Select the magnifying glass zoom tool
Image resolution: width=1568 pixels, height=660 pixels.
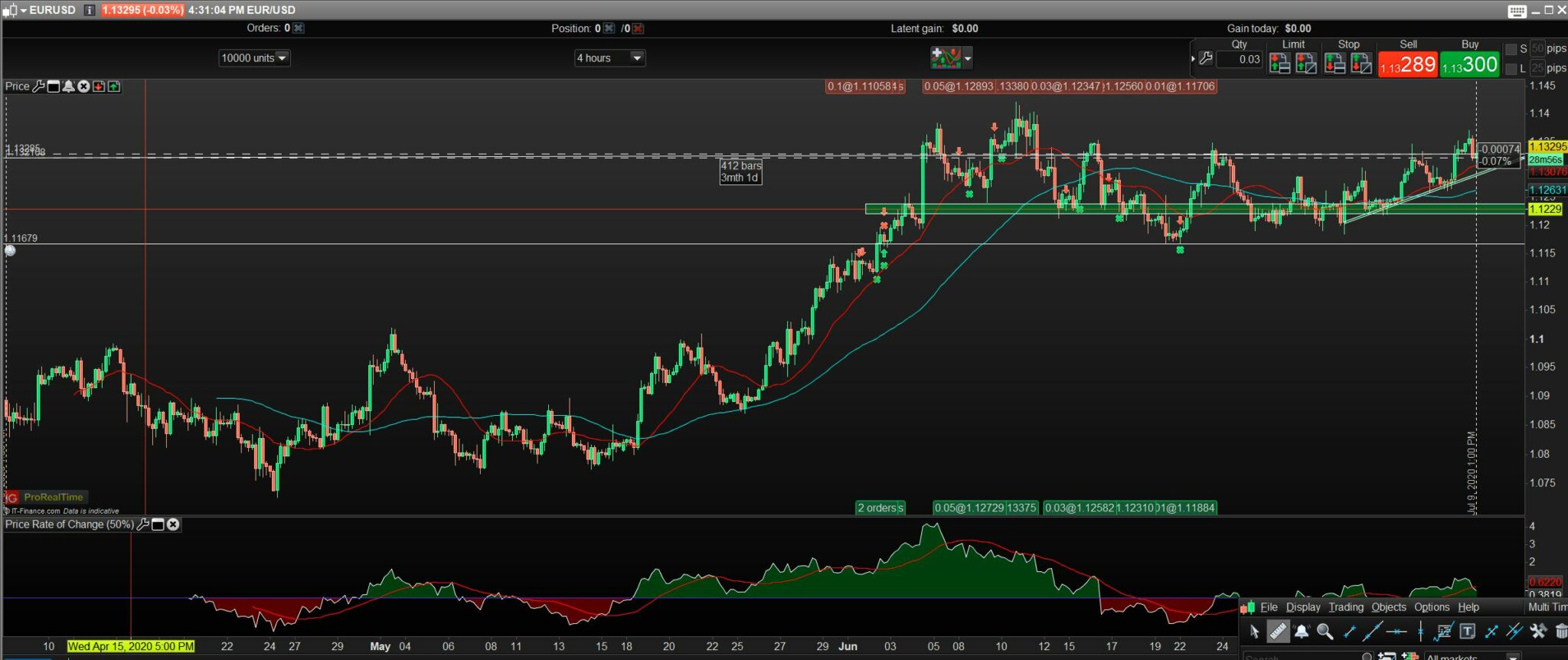pos(1325,632)
